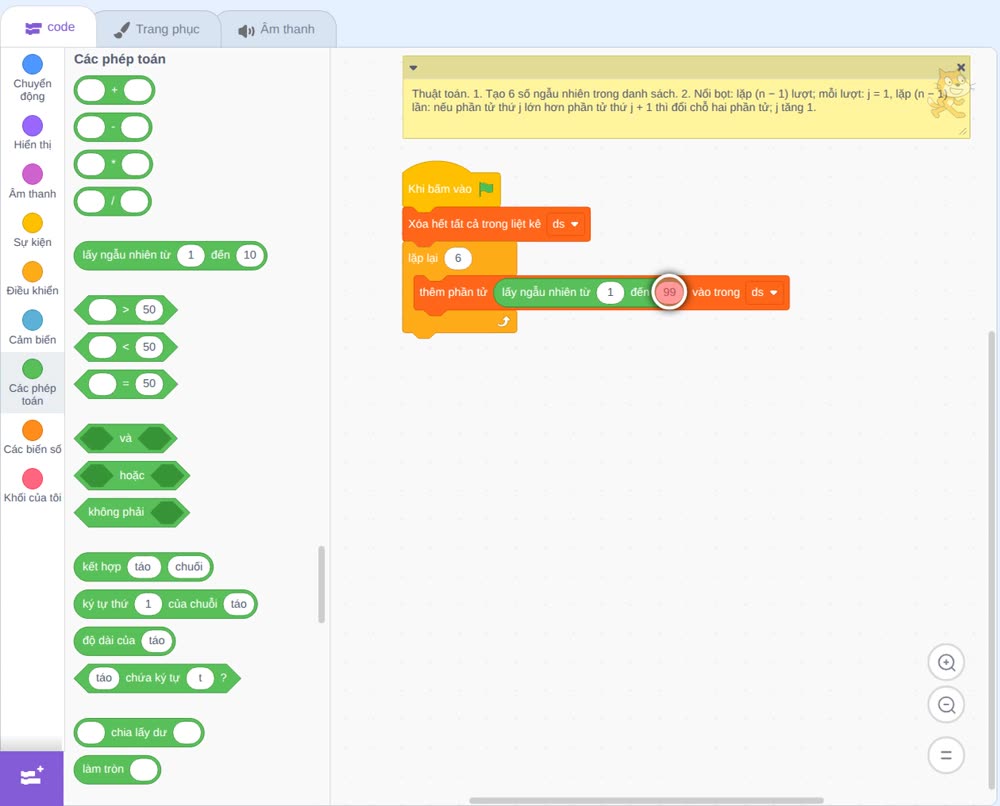Click the Các biến số category
The image size is (1000, 806).
point(33,437)
